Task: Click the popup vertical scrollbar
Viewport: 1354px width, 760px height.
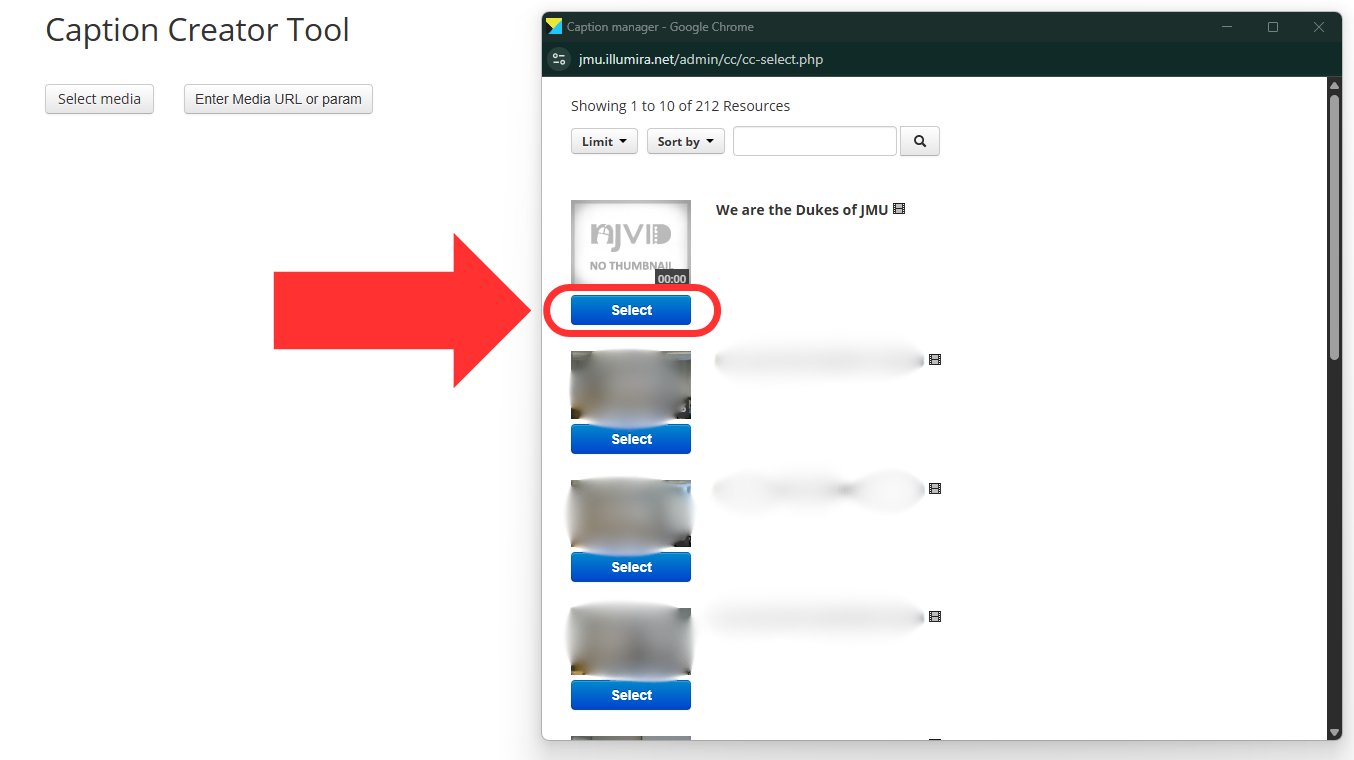Action: (1334, 227)
